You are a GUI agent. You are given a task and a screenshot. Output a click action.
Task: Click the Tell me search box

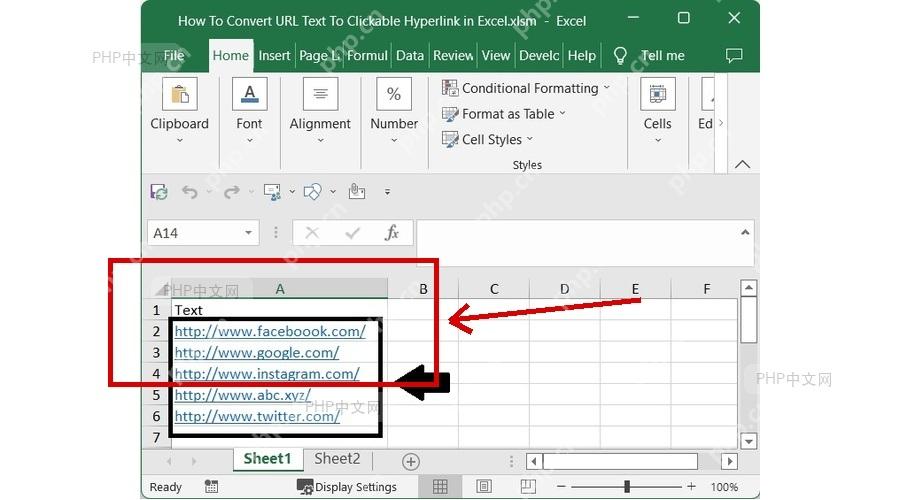click(x=662, y=56)
